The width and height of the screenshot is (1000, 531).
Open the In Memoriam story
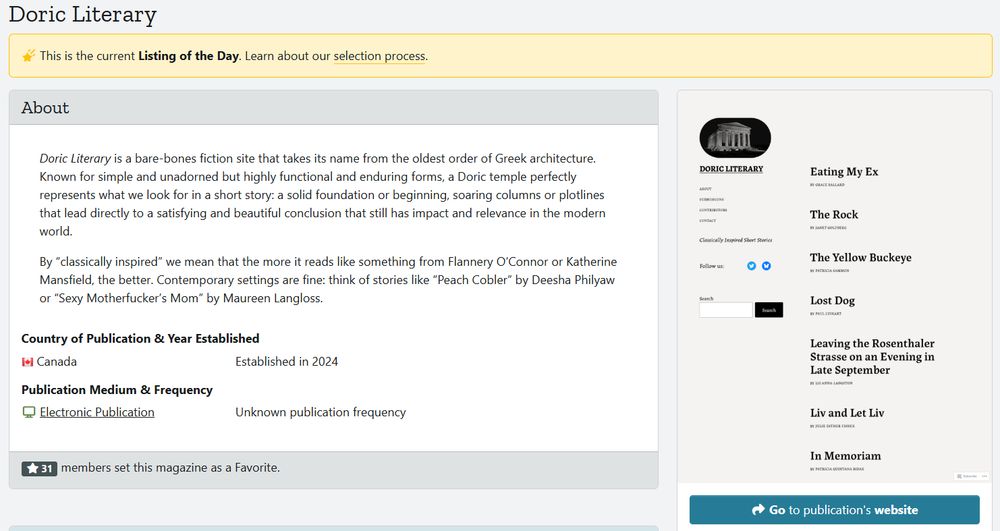(845, 456)
